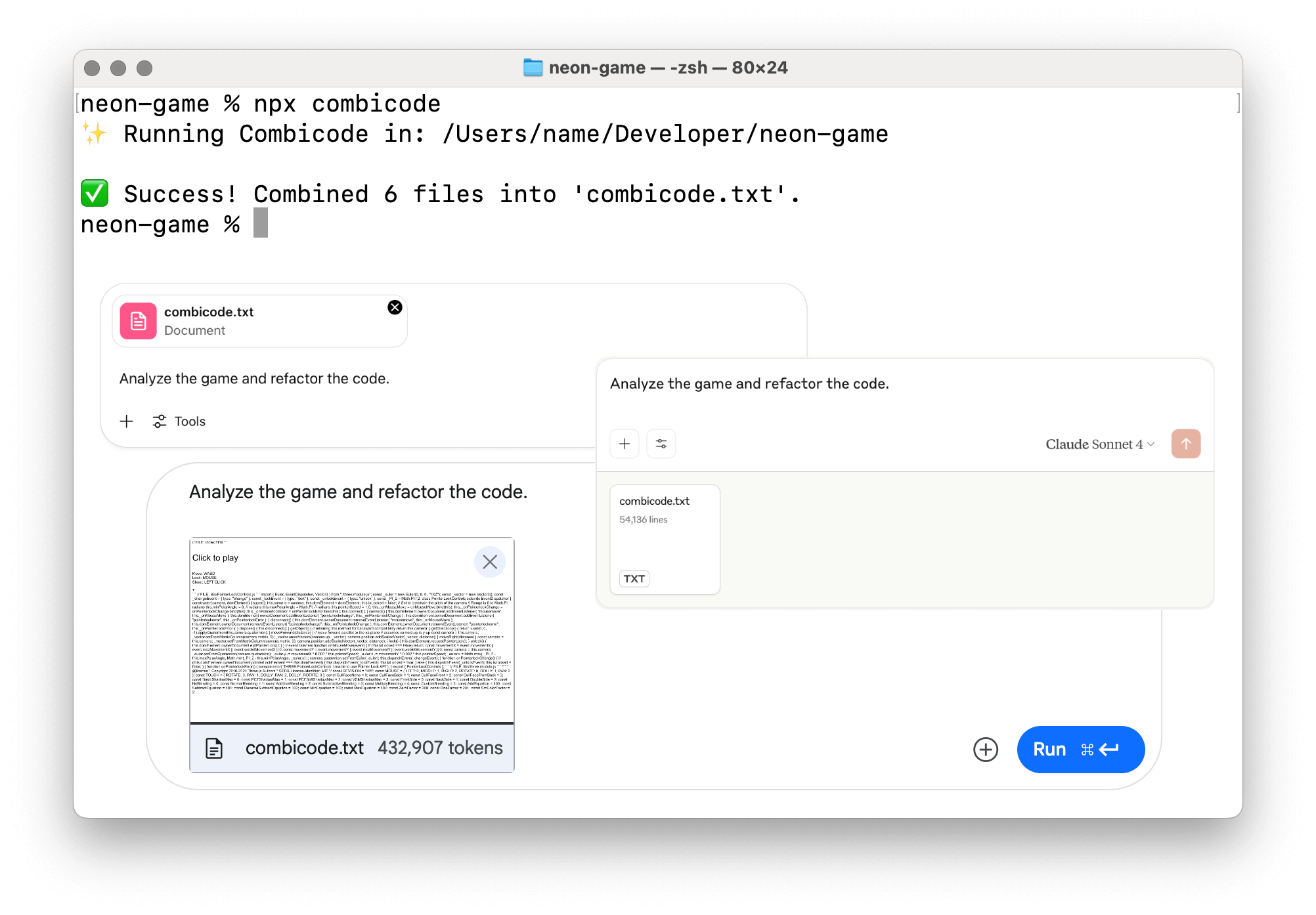Run the prompt with the Run button
Viewport: 1316px width, 915px height.
[x=1080, y=750]
